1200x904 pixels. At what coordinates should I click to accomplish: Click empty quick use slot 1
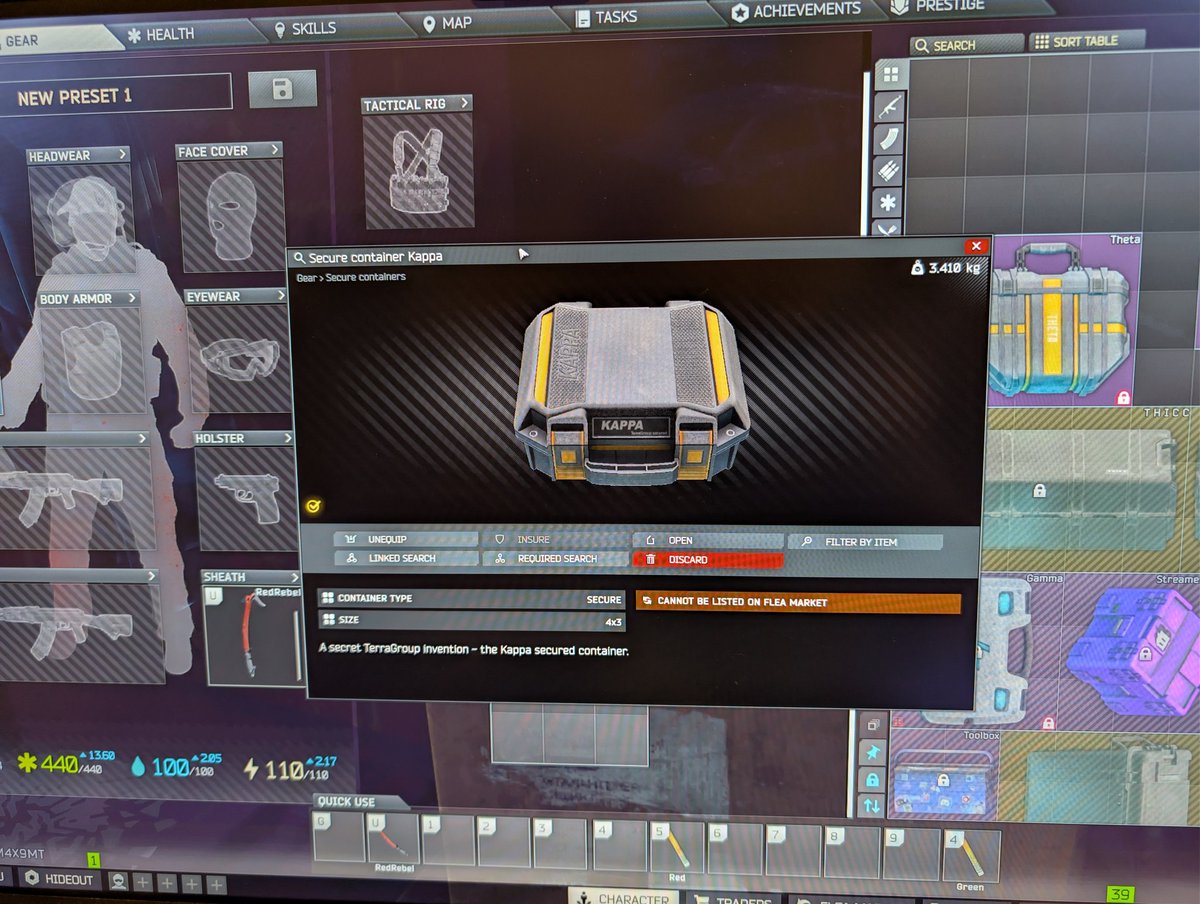click(x=448, y=841)
